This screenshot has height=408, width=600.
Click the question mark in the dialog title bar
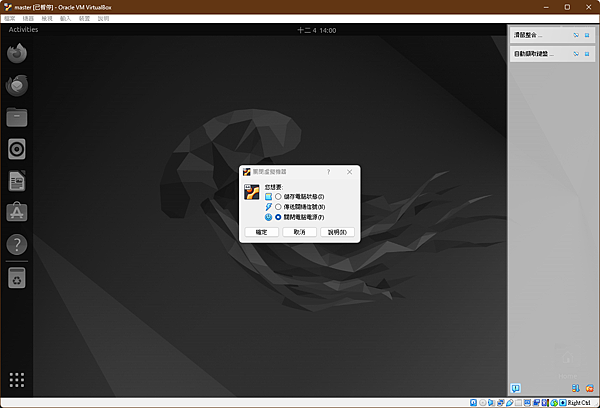tap(328, 172)
